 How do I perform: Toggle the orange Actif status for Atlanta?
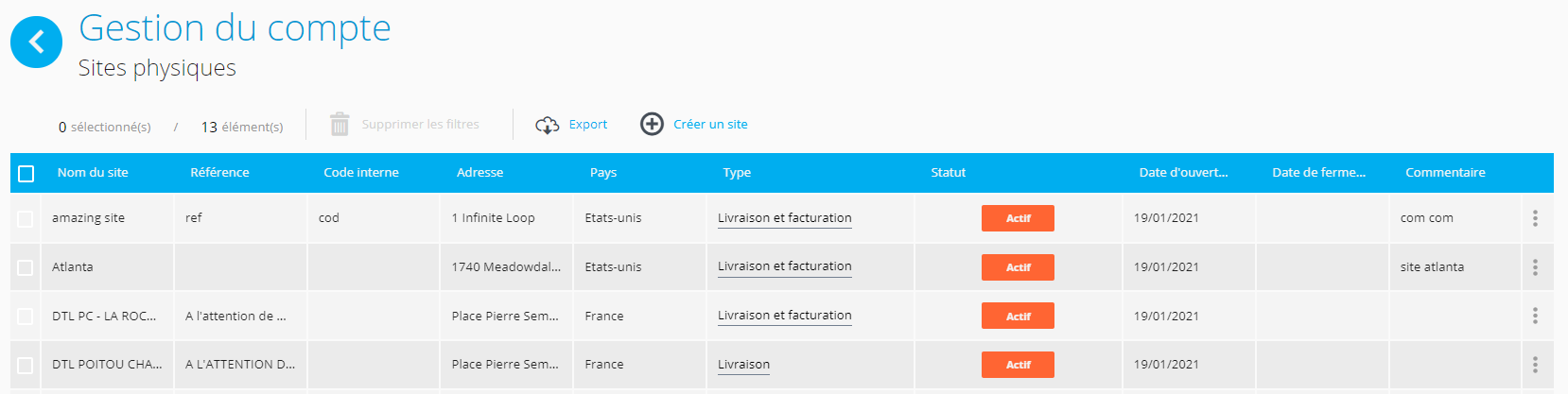point(1018,267)
